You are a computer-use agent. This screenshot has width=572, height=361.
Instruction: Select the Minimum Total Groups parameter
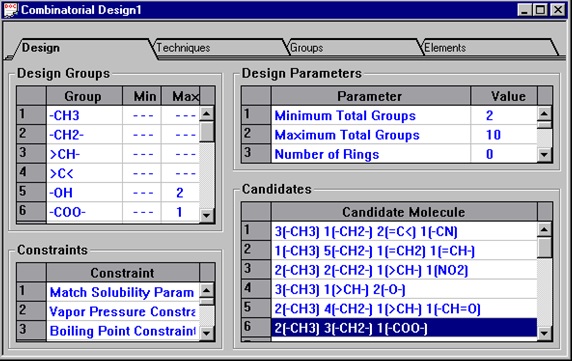(371, 115)
